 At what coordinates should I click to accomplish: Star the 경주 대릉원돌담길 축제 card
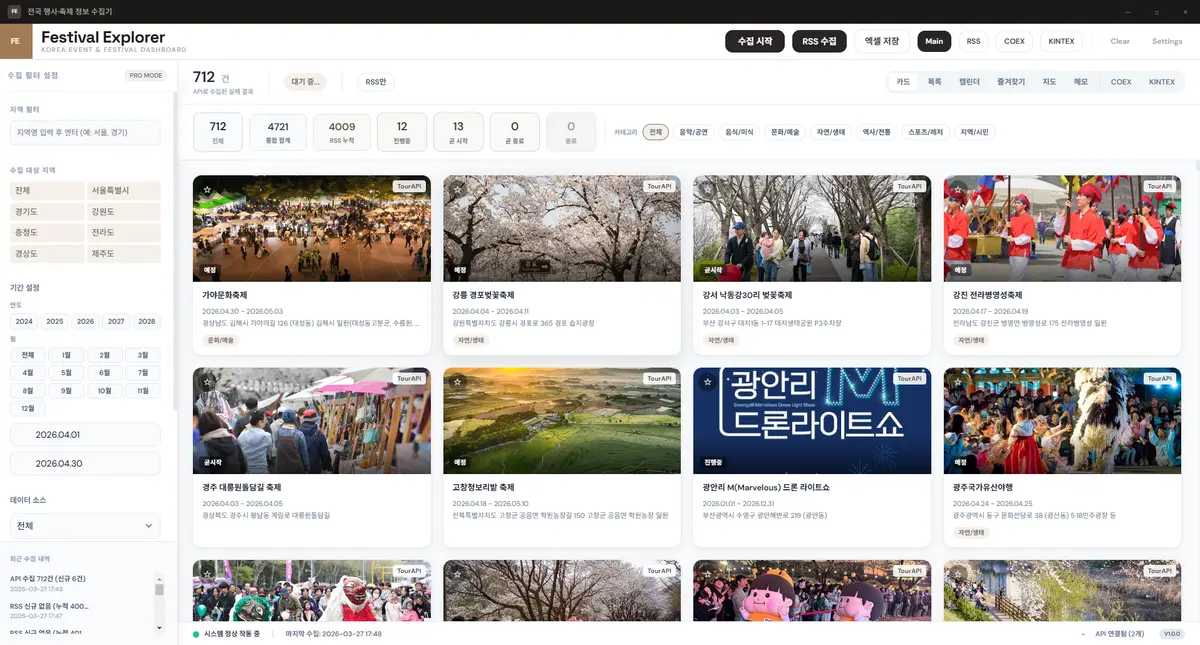pyautogui.click(x=207, y=381)
